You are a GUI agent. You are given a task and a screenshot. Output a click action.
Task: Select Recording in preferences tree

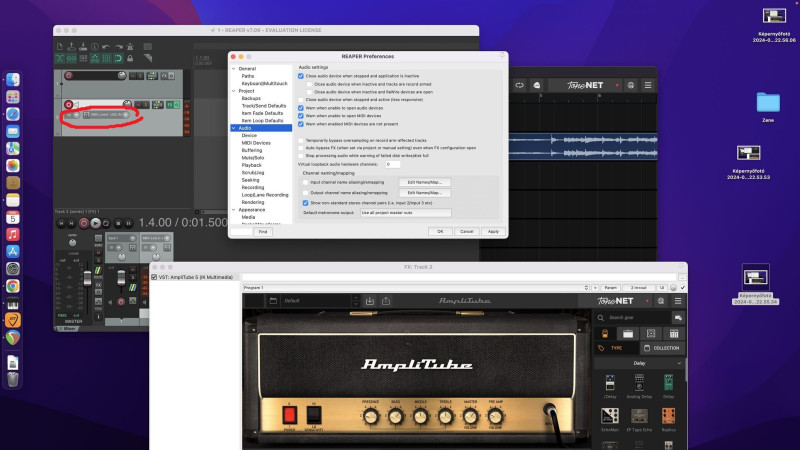253,187
